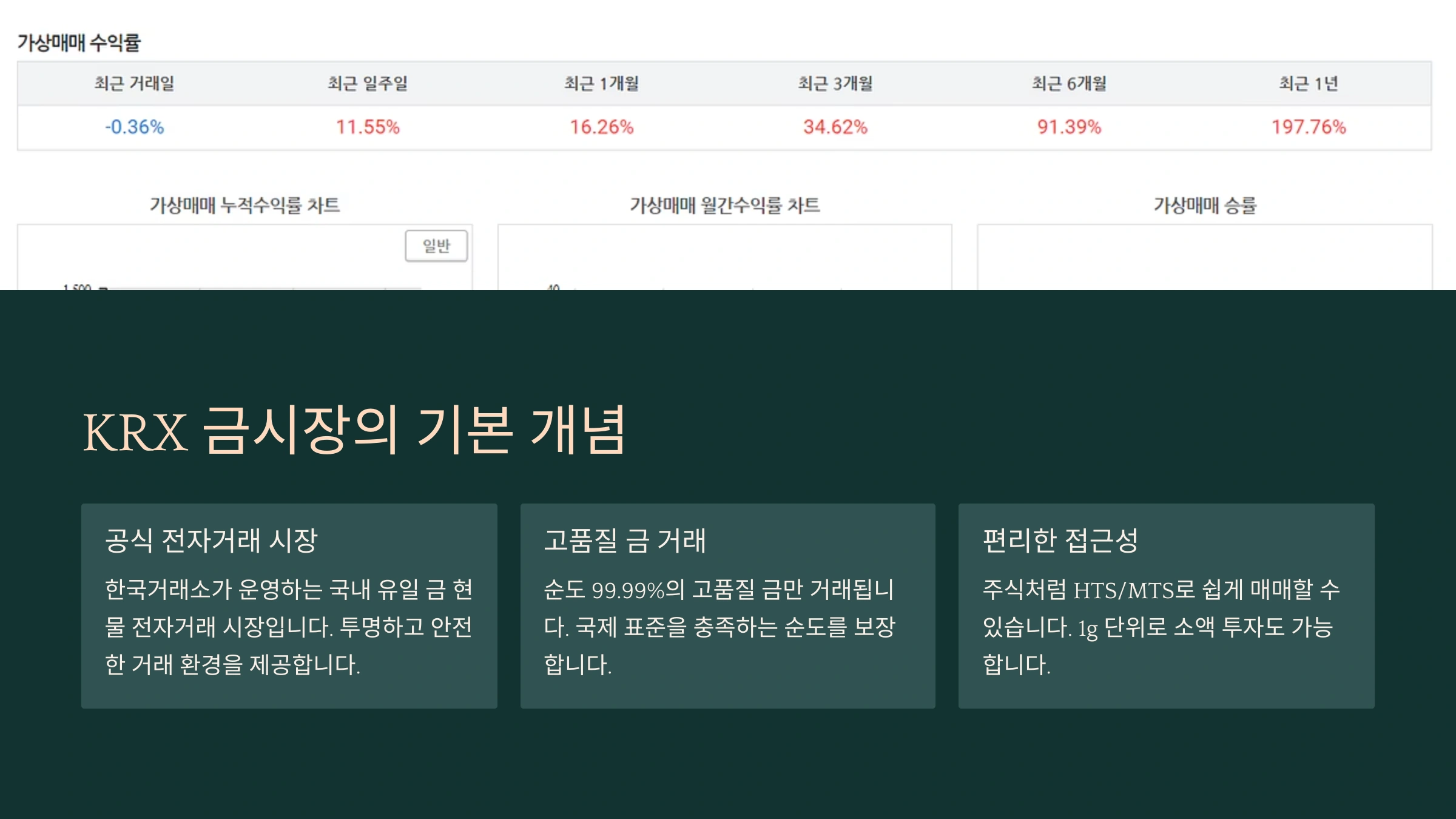Viewport: 1456px width, 819px height.
Task: Click the 11.55% weekly return value
Action: click(x=368, y=127)
